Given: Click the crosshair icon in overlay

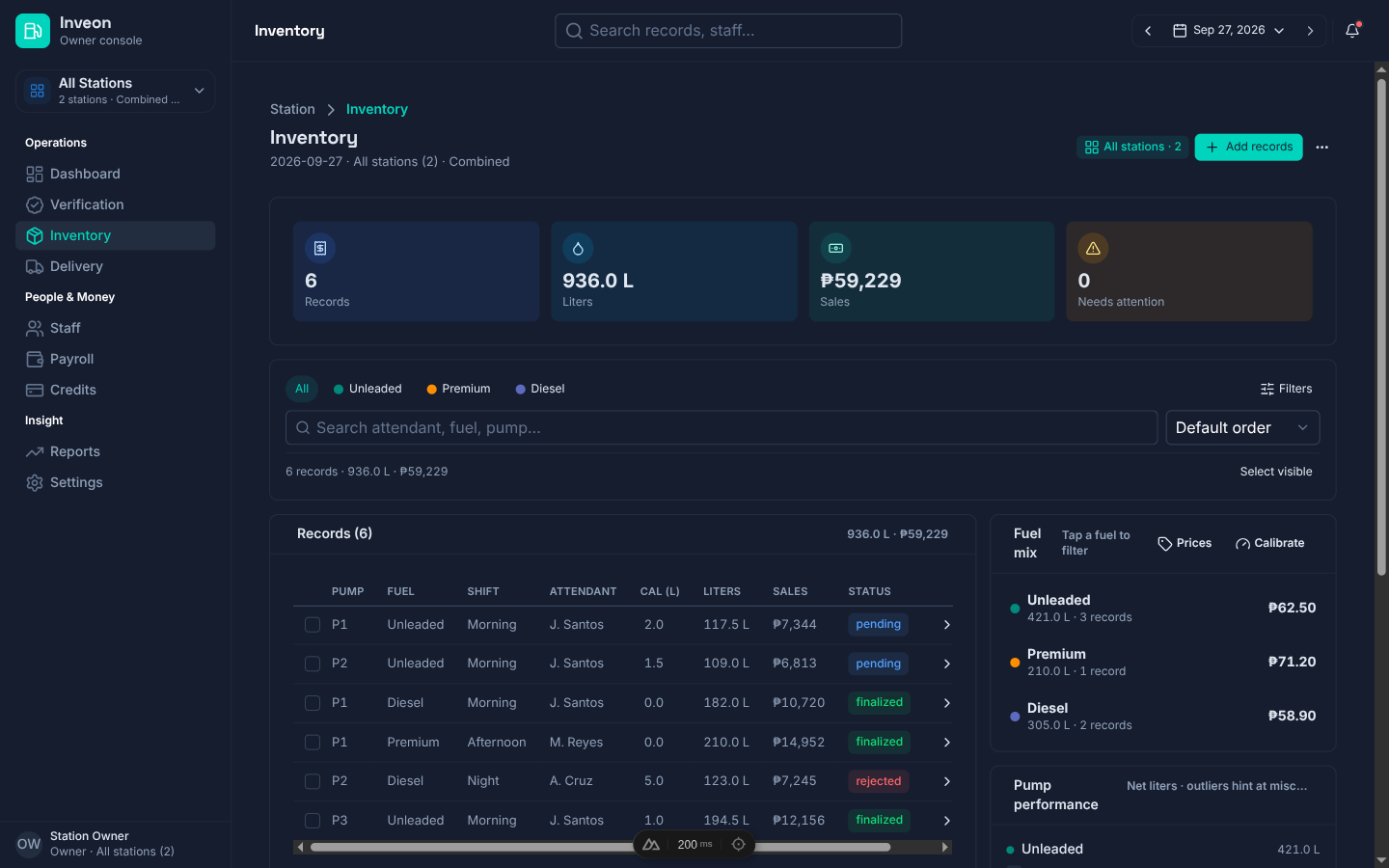Looking at the screenshot, I should (739, 844).
